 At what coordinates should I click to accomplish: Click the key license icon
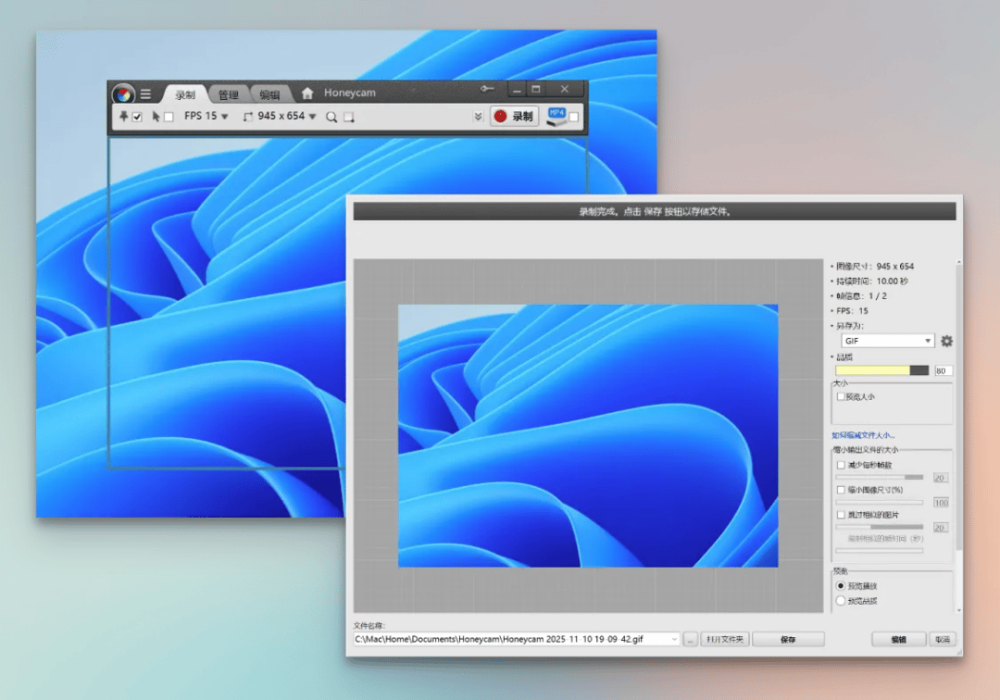[487, 89]
